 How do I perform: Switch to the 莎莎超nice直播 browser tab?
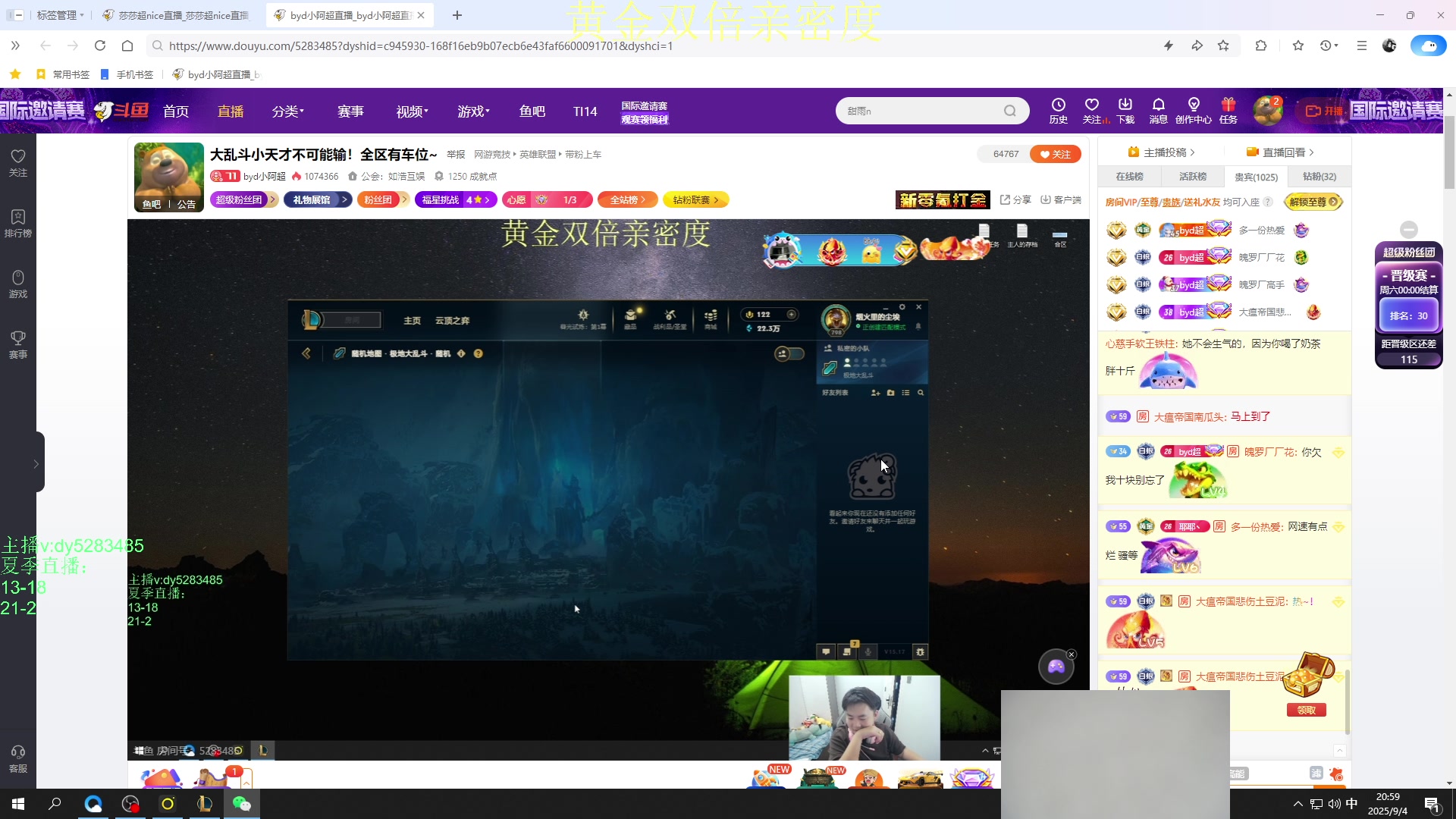tap(176, 15)
